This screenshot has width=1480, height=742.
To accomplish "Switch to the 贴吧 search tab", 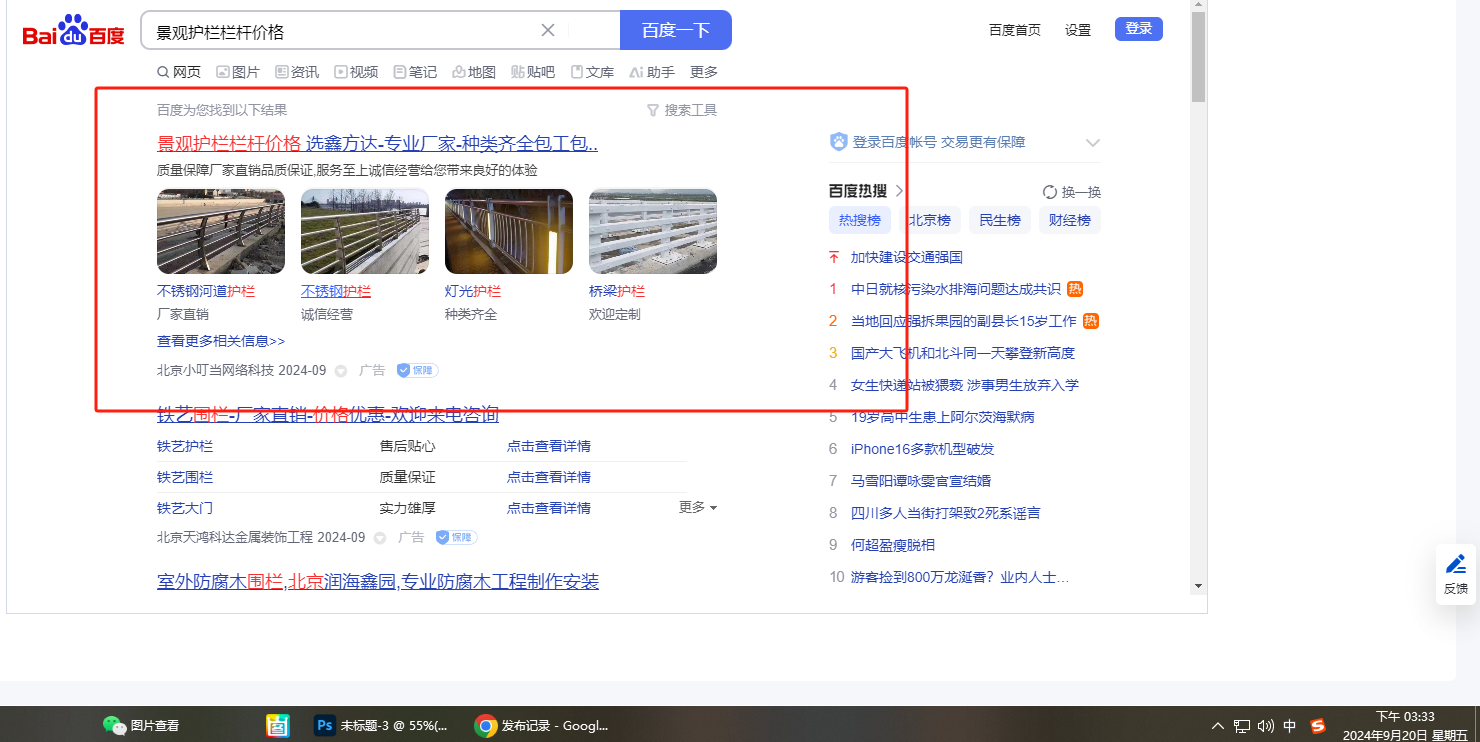I will point(533,72).
